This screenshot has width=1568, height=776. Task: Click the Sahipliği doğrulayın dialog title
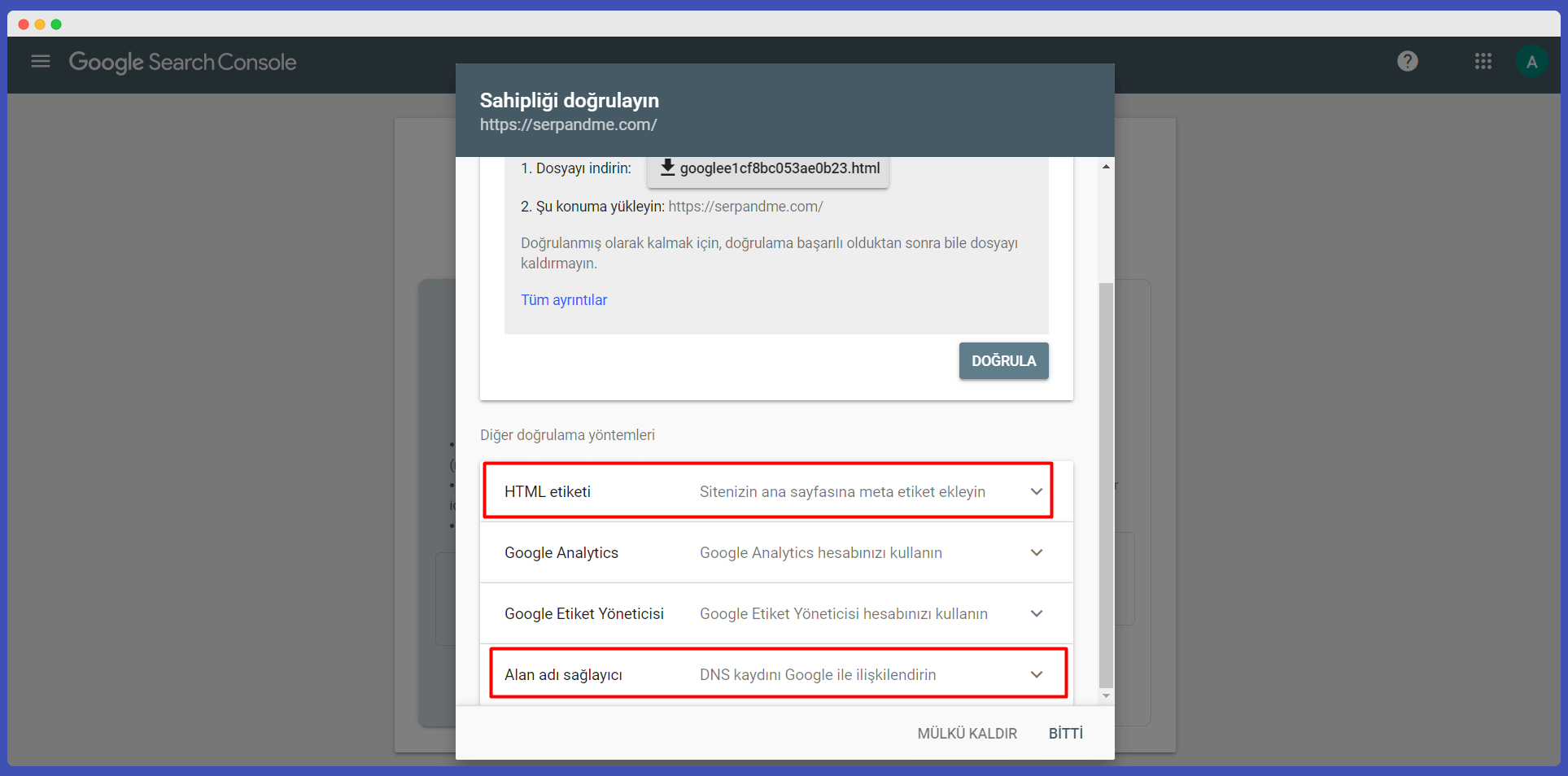pos(570,100)
